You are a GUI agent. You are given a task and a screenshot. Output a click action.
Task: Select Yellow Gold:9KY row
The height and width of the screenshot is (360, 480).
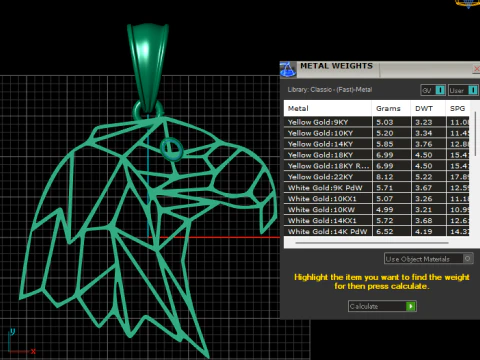click(377, 122)
